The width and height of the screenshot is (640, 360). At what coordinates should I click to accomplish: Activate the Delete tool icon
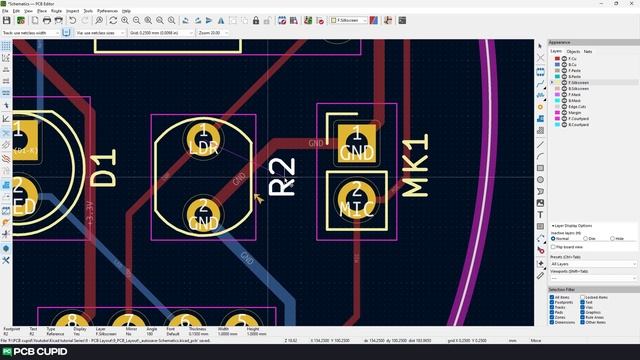pyautogui.click(x=540, y=250)
